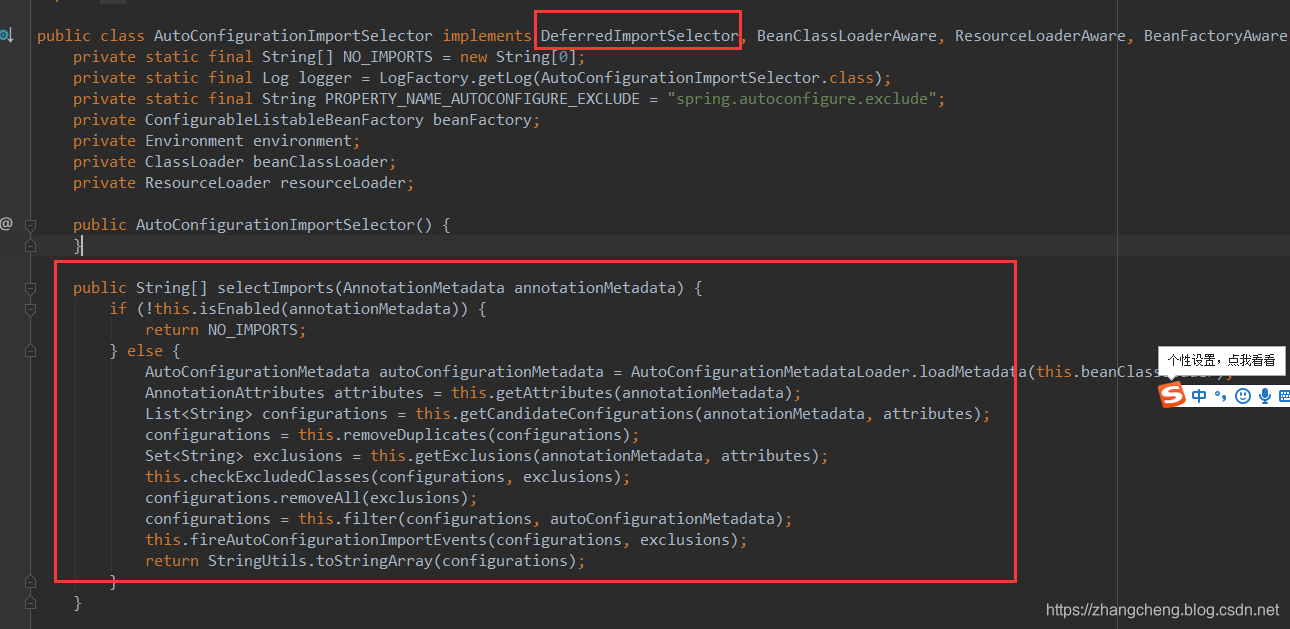The height and width of the screenshot is (629, 1290).
Task: Click the beanClassLoader field name declaration
Action: (x=320, y=161)
